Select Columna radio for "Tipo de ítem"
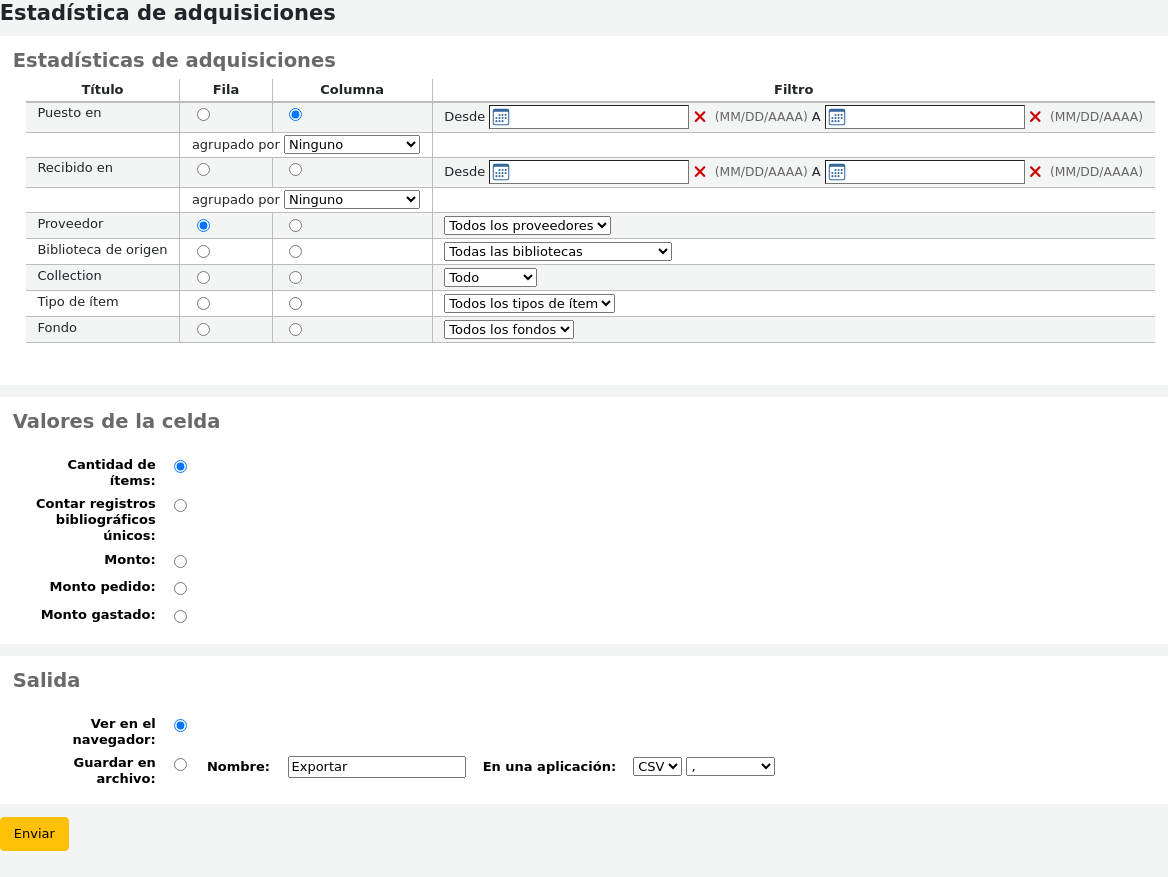This screenshot has width=1168, height=877. pos(295,303)
